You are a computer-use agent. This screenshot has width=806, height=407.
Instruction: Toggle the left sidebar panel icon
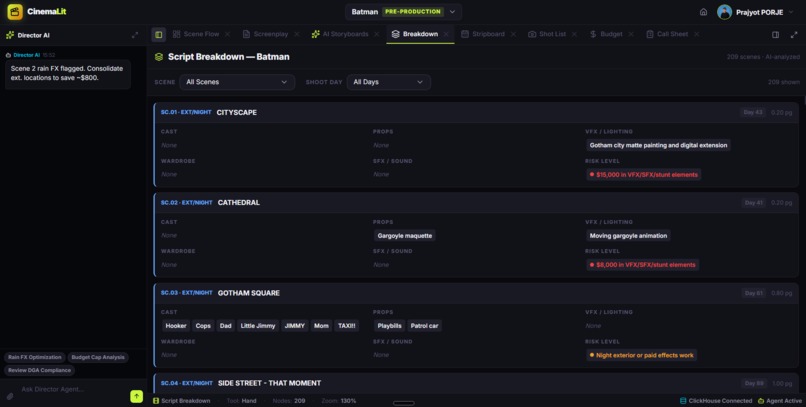(158, 34)
